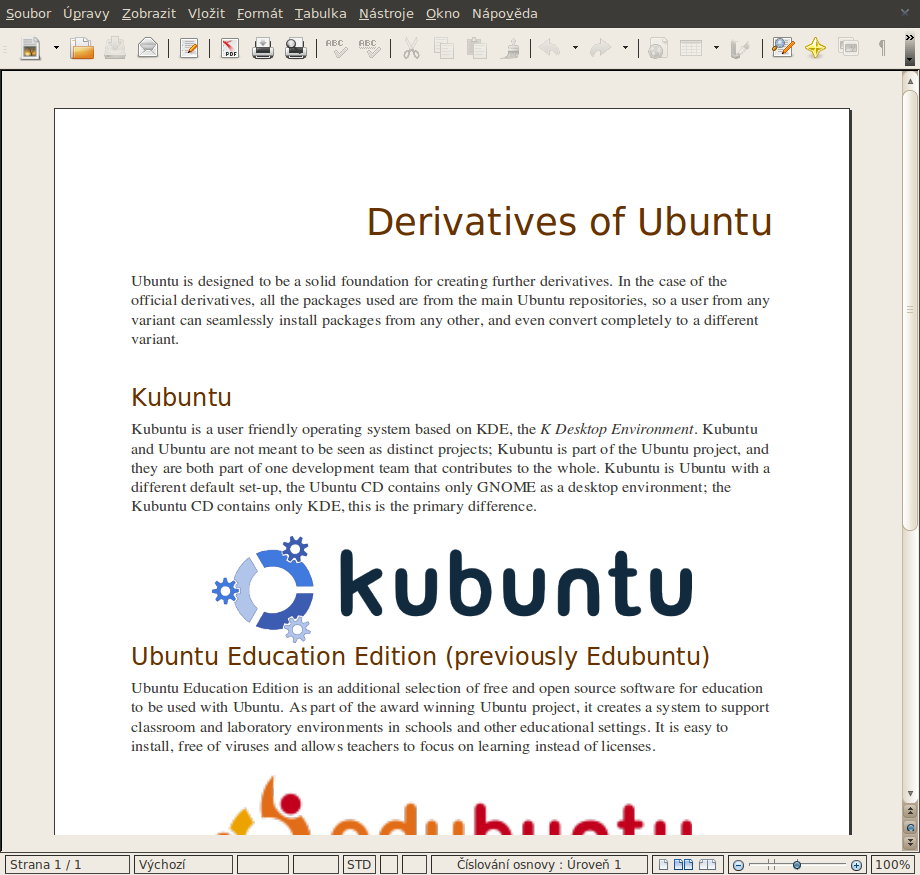Toggle the STD selection mode field
The image size is (920, 875).
tap(359, 864)
